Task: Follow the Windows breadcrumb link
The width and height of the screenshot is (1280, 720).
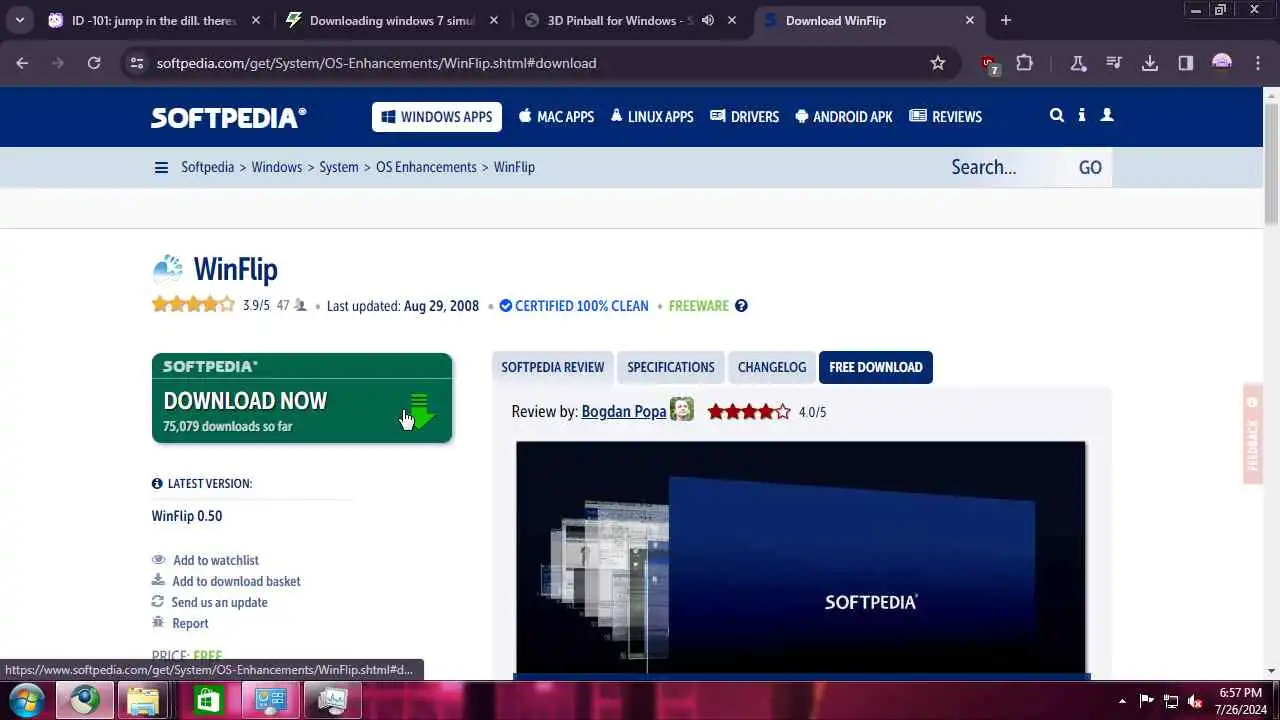Action: (277, 167)
